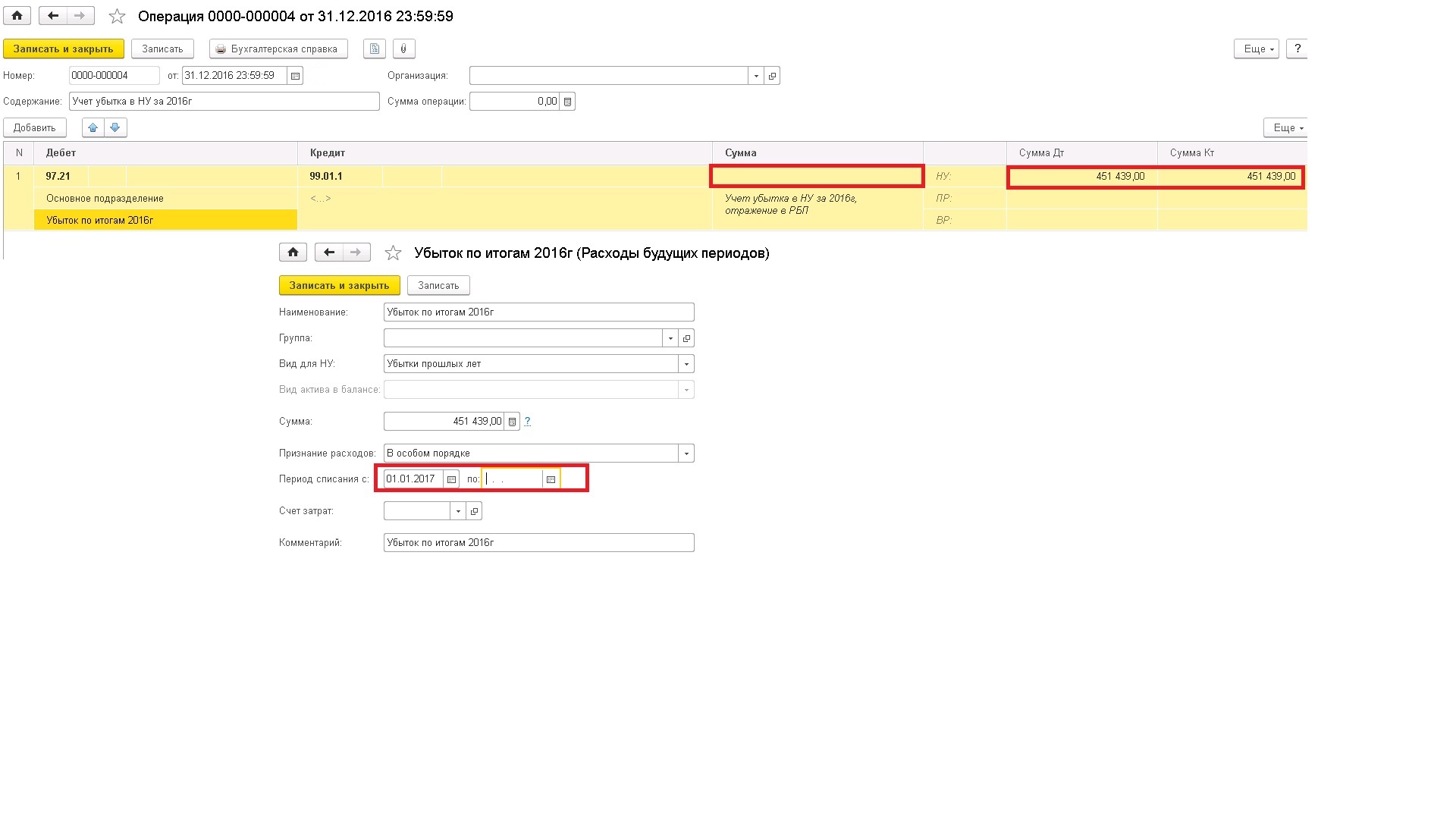The width and height of the screenshot is (1456, 819).
Task: Click the paperclip attachments icon
Action: pyautogui.click(x=403, y=49)
